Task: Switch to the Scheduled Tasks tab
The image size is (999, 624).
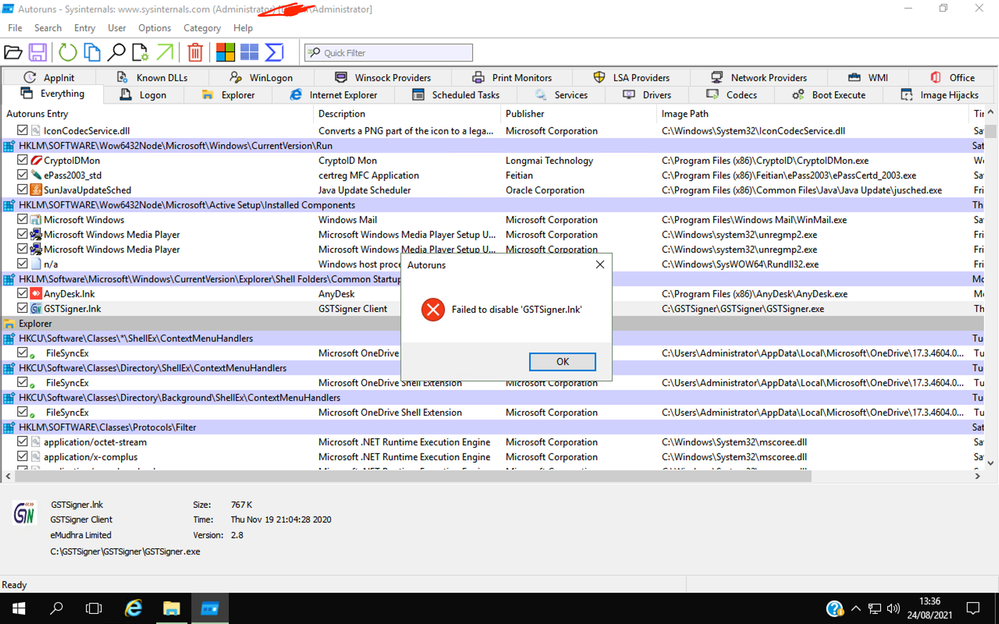Action: pos(456,95)
